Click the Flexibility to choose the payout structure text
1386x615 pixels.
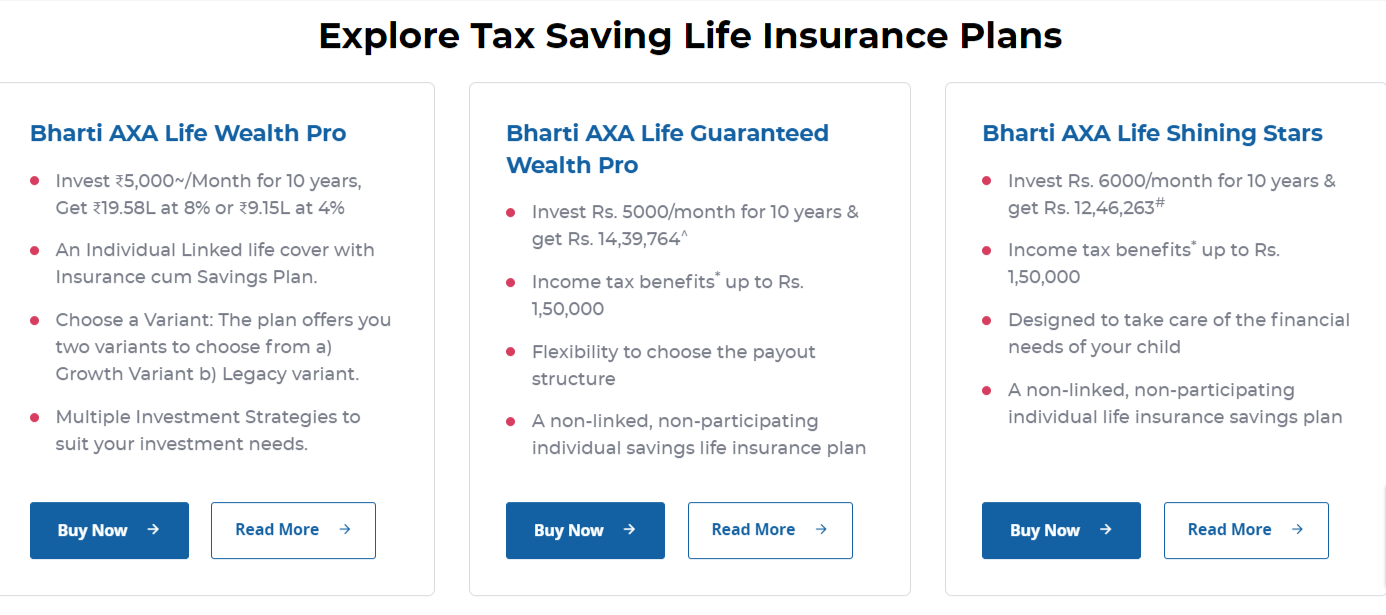point(673,365)
